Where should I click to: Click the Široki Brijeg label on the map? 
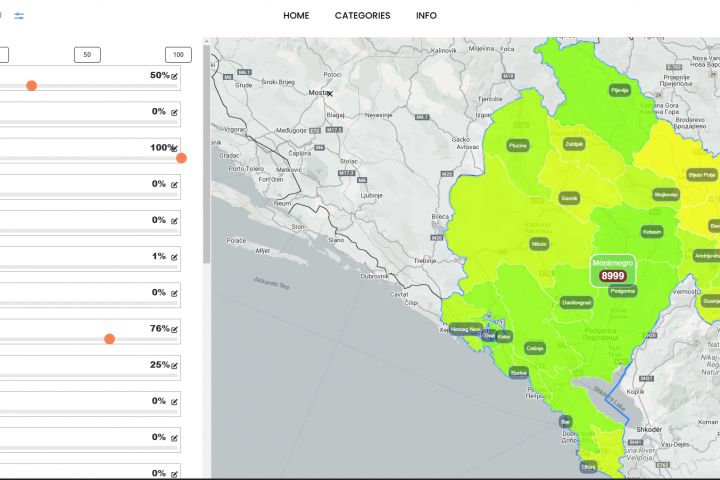click(278, 82)
